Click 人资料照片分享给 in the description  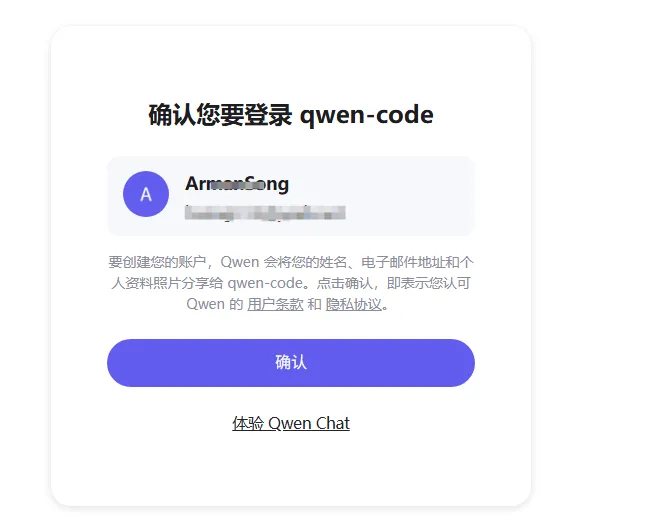(x=167, y=283)
